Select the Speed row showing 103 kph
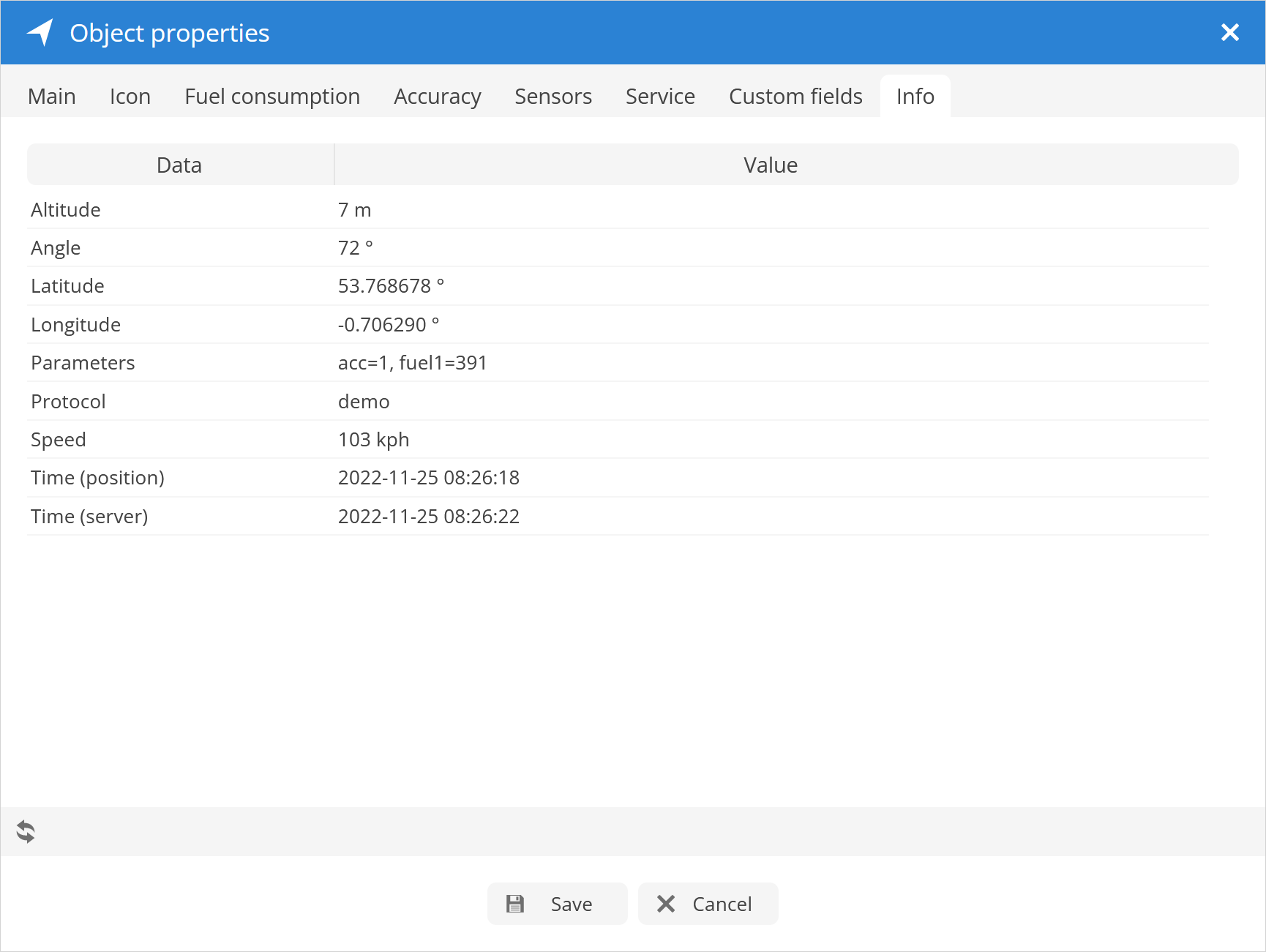 click(373, 440)
